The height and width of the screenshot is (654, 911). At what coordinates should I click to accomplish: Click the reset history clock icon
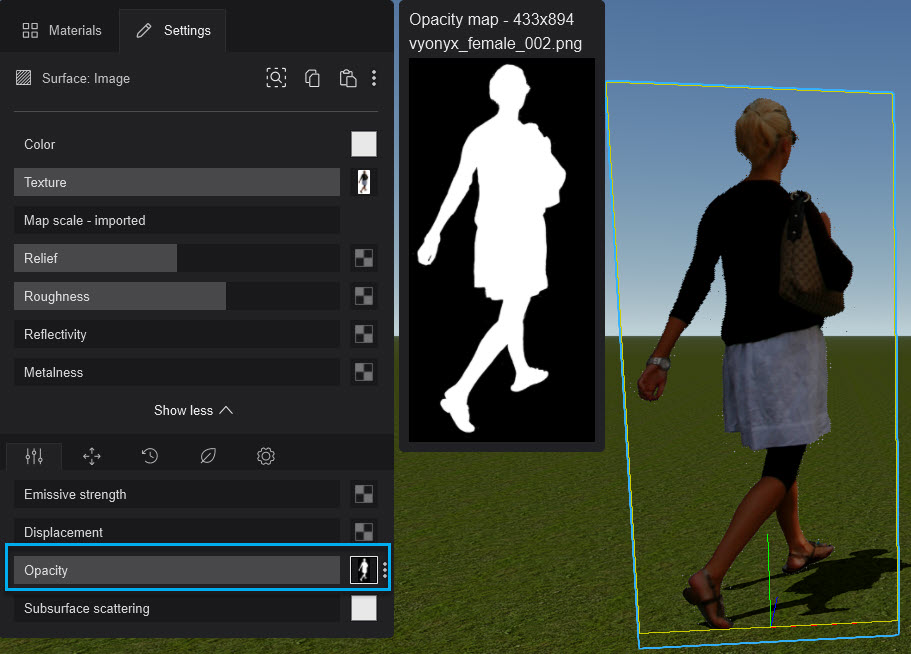coord(149,456)
